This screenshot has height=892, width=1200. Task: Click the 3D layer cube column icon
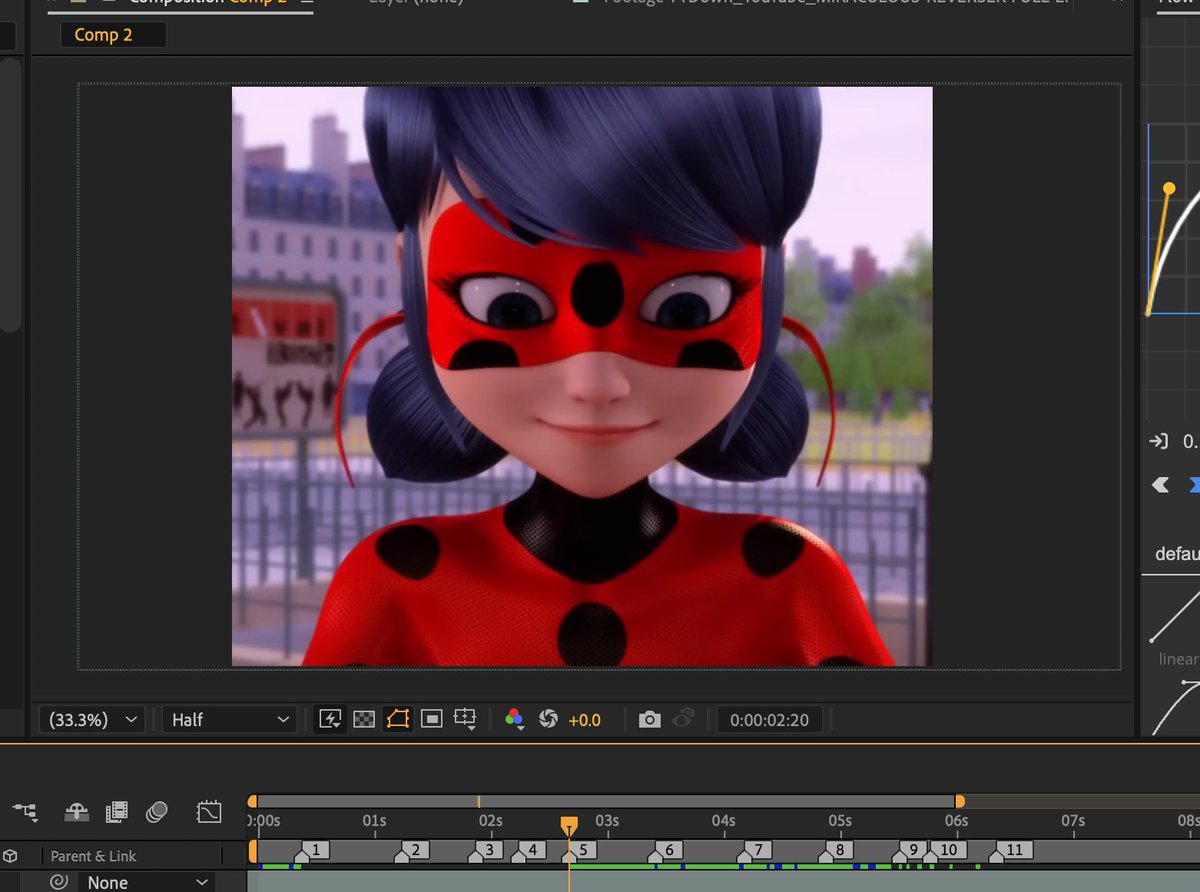pos(10,856)
